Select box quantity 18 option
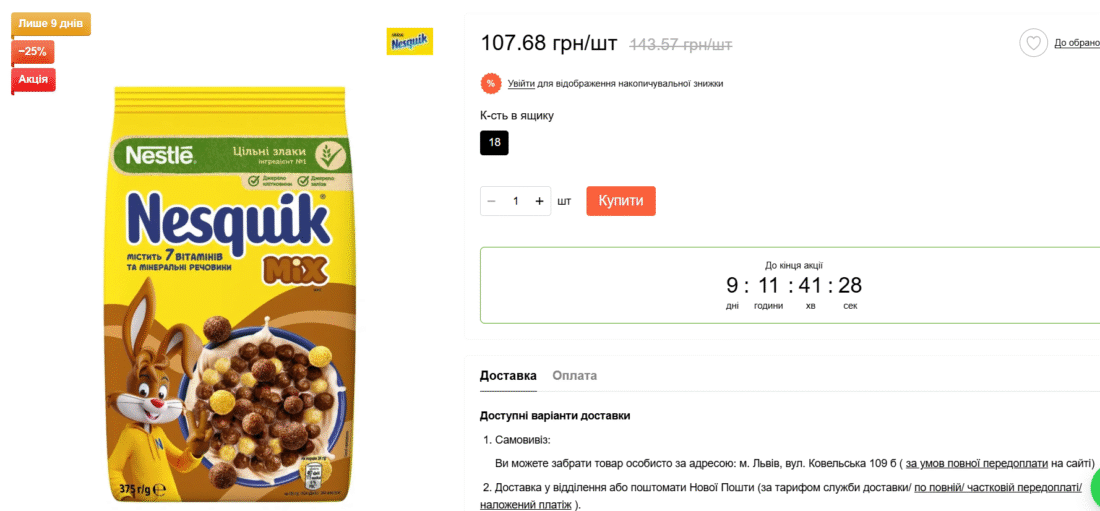This screenshot has width=1100, height=511. (x=495, y=142)
